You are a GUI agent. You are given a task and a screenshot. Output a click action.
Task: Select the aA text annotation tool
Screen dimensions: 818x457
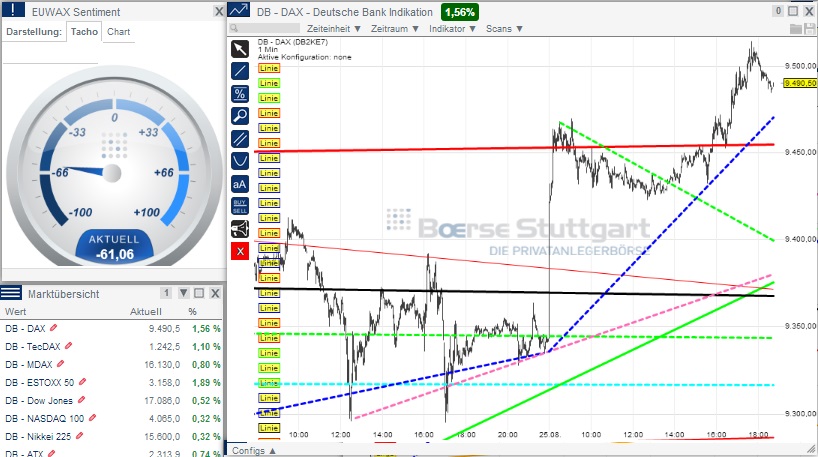tap(240, 184)
